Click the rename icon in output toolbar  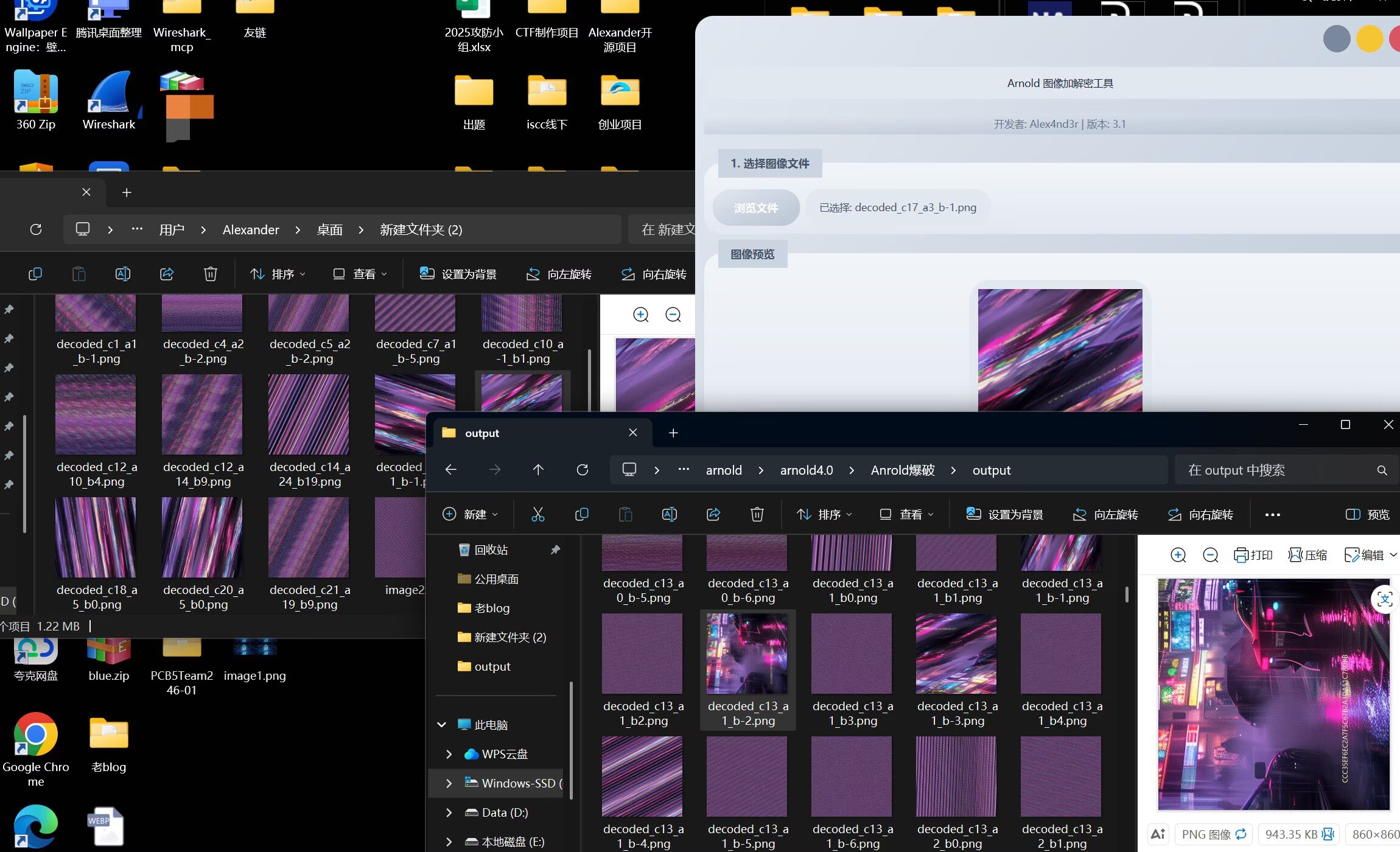coord(669,514)
